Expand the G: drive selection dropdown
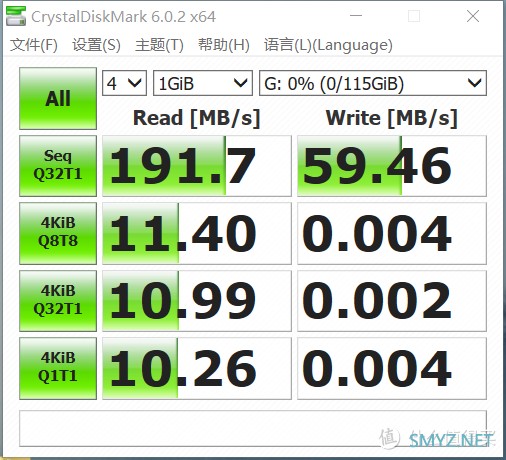 tap(373, 83)
